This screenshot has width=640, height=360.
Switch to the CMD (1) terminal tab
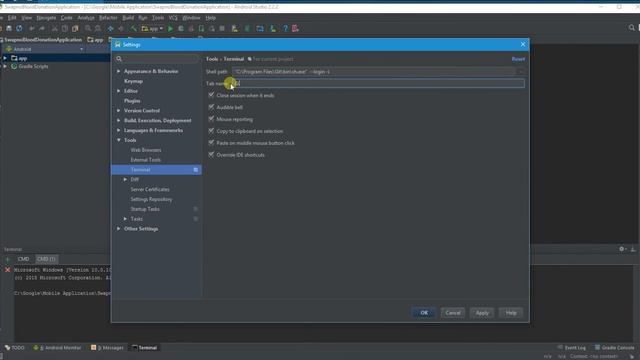(46, 259)
